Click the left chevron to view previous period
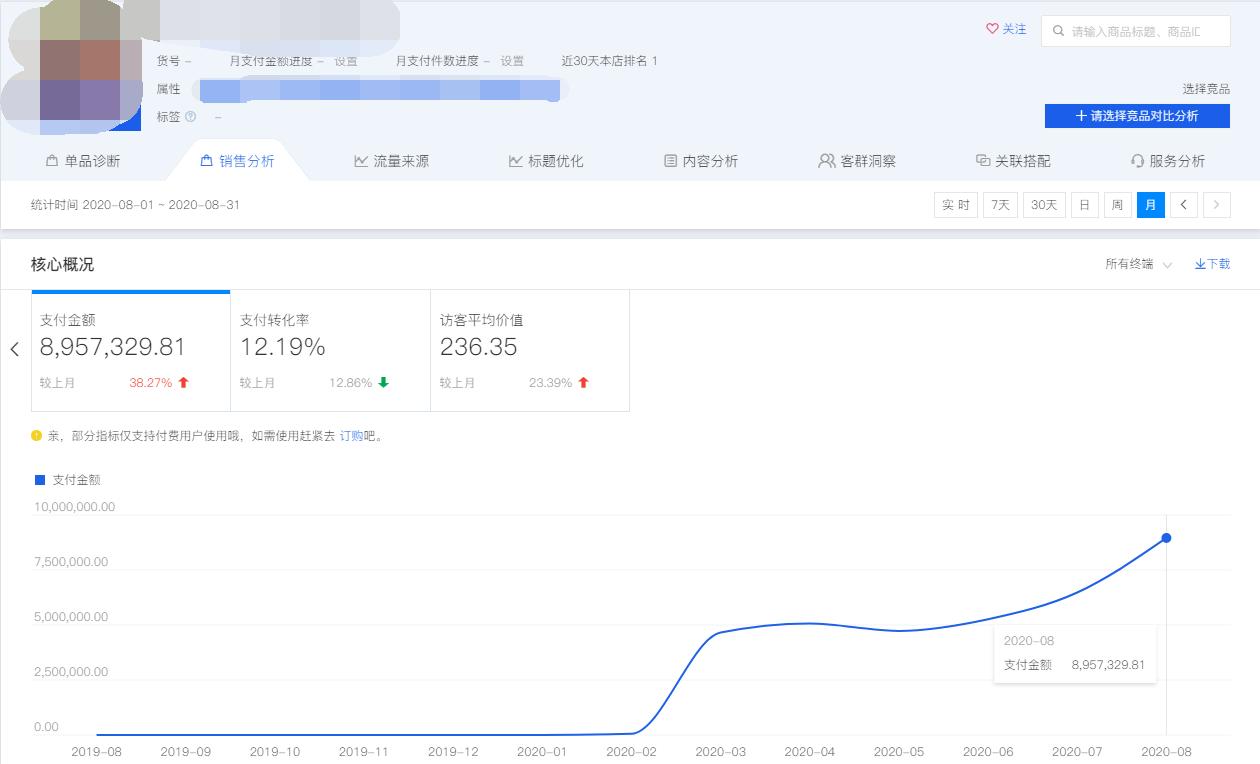Viewport: 1260px width, 764px height. point(1184,204)
